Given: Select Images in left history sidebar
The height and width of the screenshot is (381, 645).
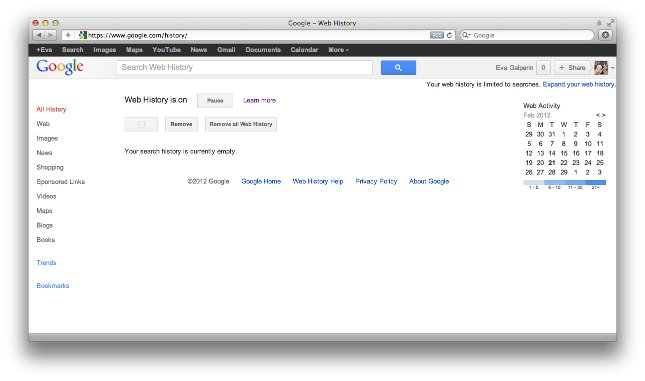Looking at the screenshot, I should point(47,138).
